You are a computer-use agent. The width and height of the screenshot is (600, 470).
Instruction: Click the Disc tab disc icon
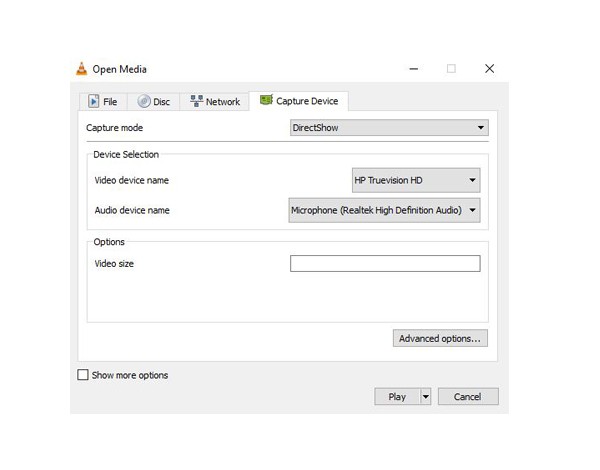tap(143, 101)
